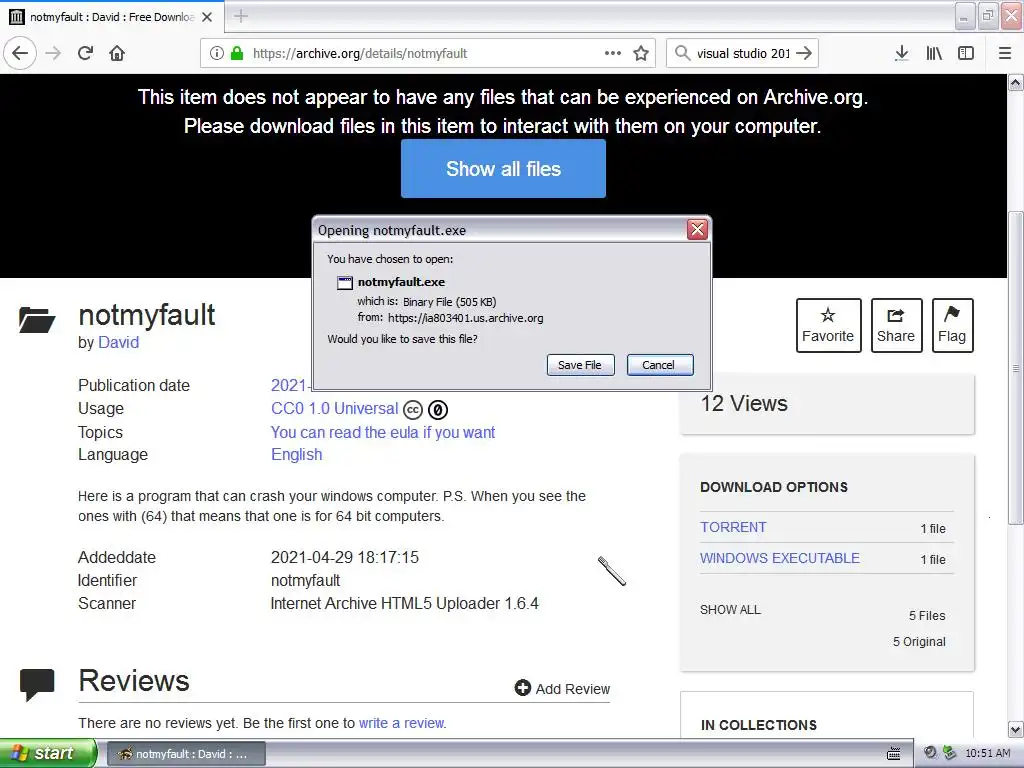The image size is (1024, 768).
Task: Click the publication date 2021 link
Action: pyautogui.click(x=290, y=385)
